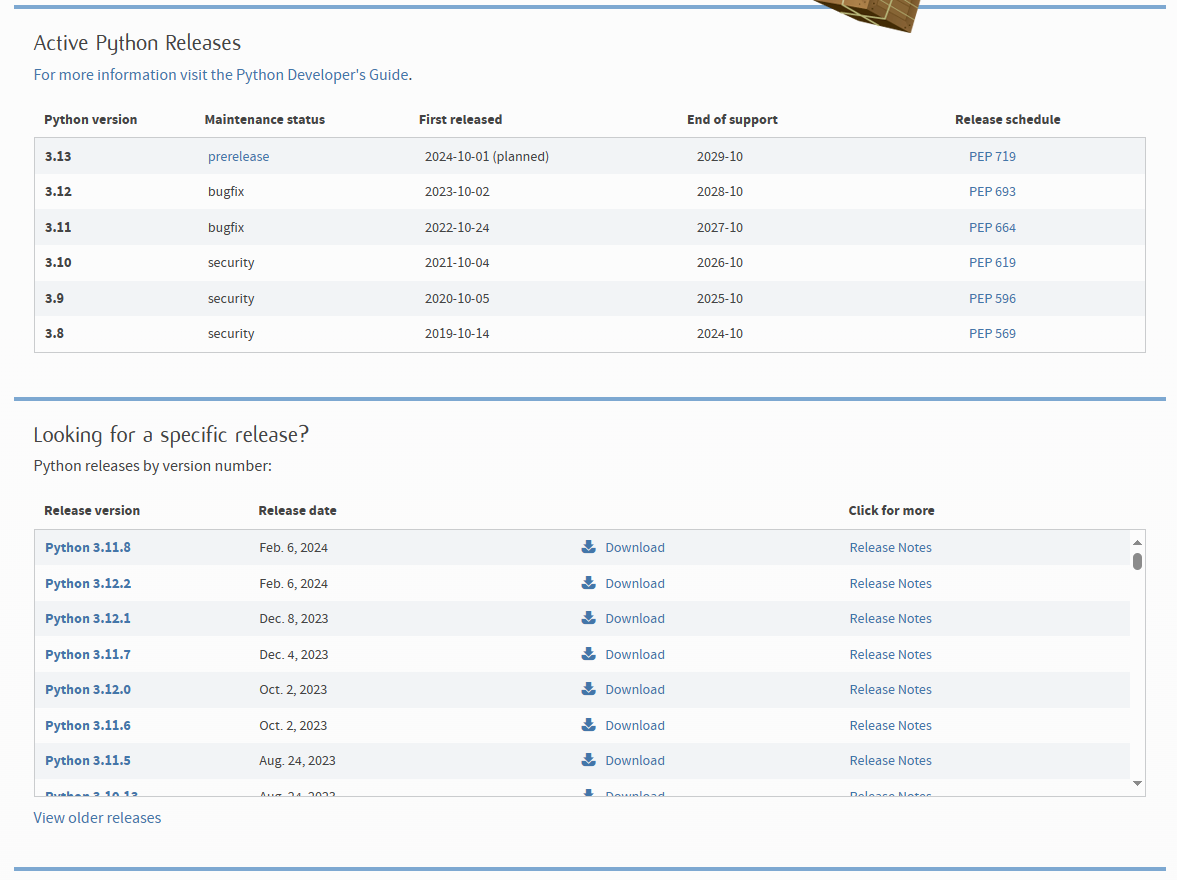1177x880 pixels.
Task: Click the release list scrollbar
Action: click(x=1136, y=560)
